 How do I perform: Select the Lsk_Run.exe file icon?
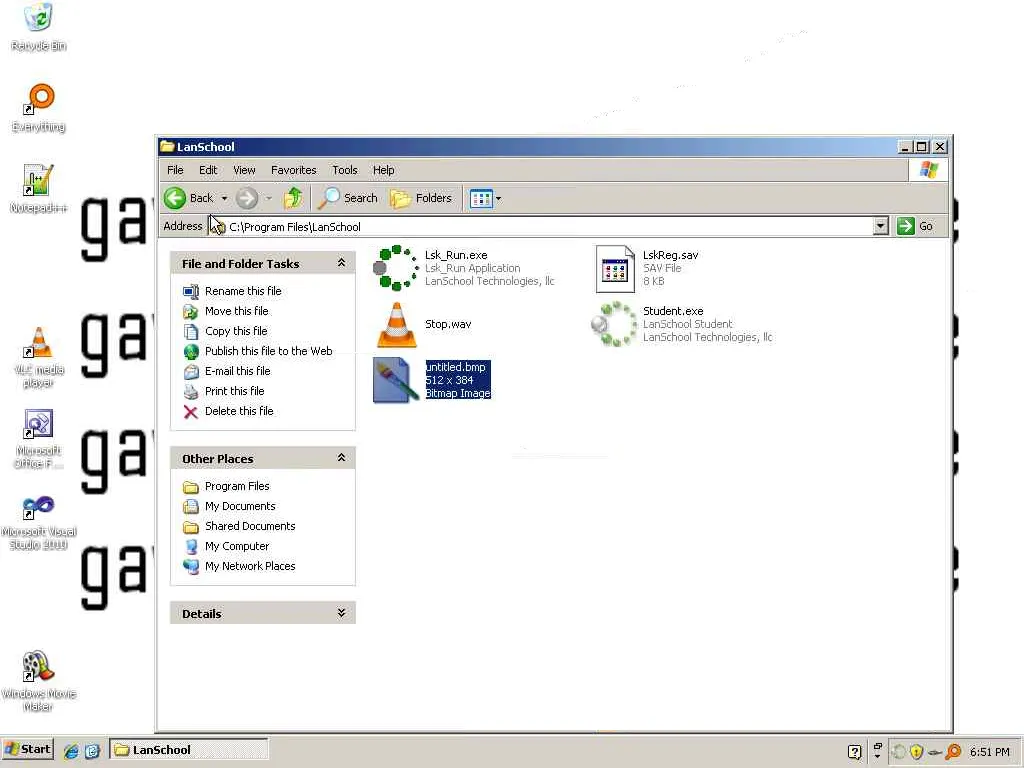point(396,268)
